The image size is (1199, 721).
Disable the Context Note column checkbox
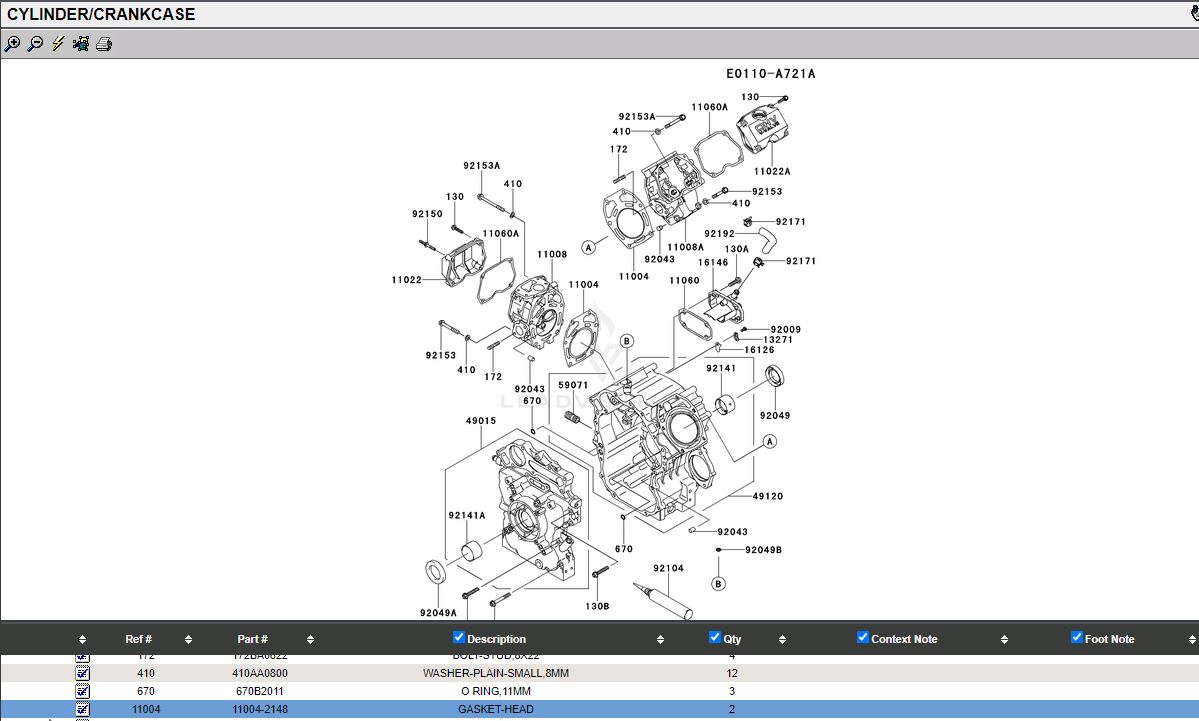(863, 638)
